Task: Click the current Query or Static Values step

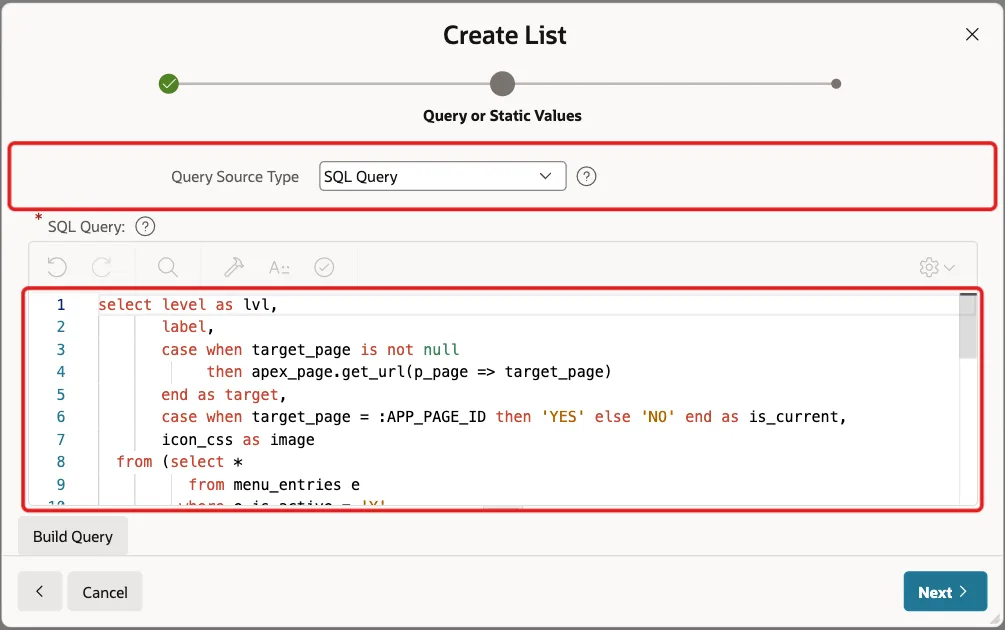Action: click(x=502, y=84)
